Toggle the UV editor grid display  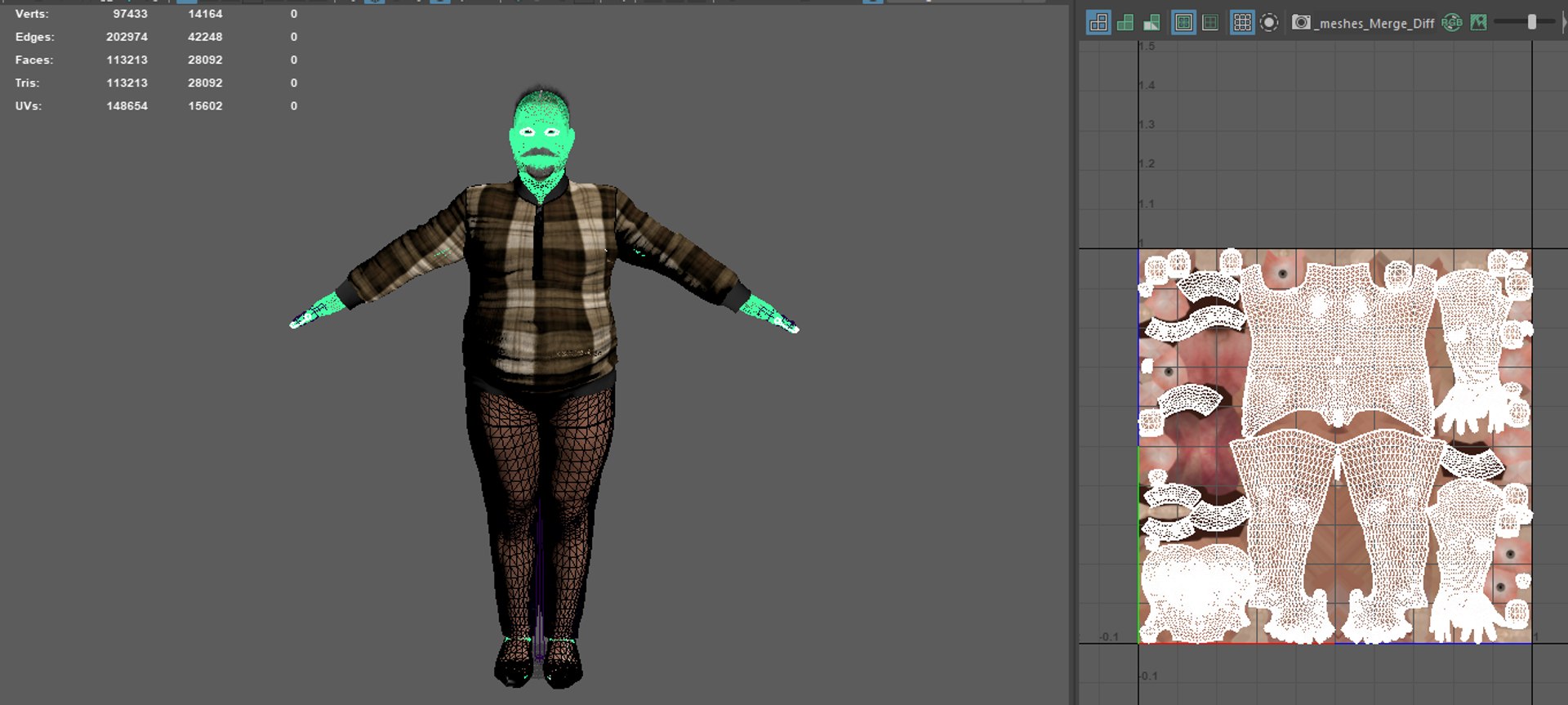(1242, 23)
